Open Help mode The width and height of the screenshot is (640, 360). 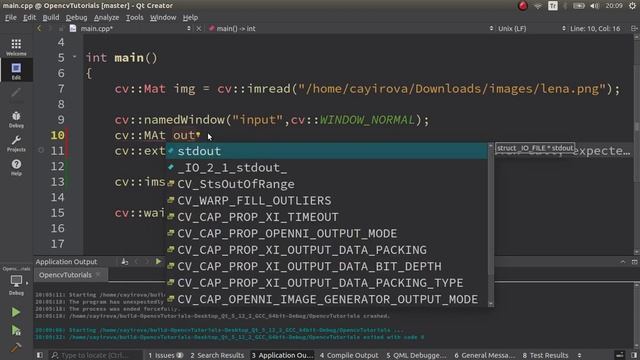(x=16, y=167)
